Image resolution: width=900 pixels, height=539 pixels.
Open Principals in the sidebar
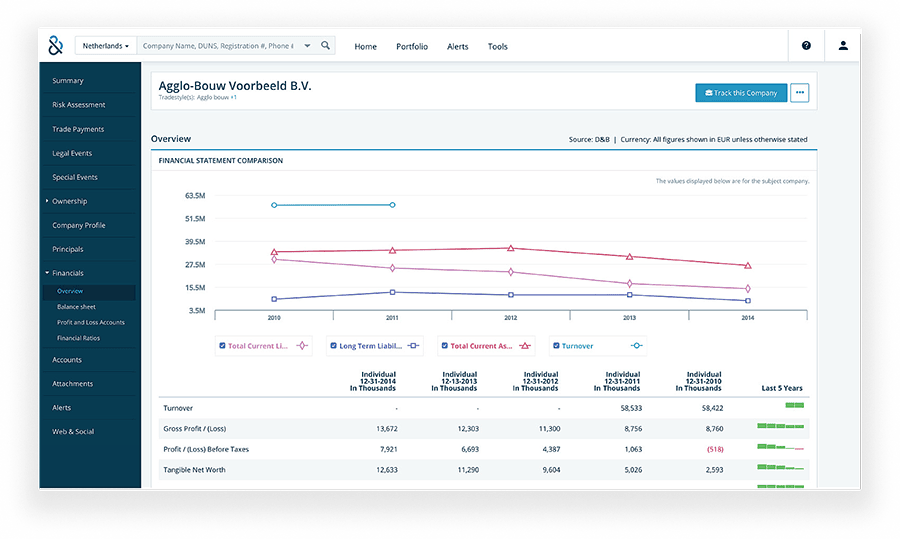click(x=68, y=249)
